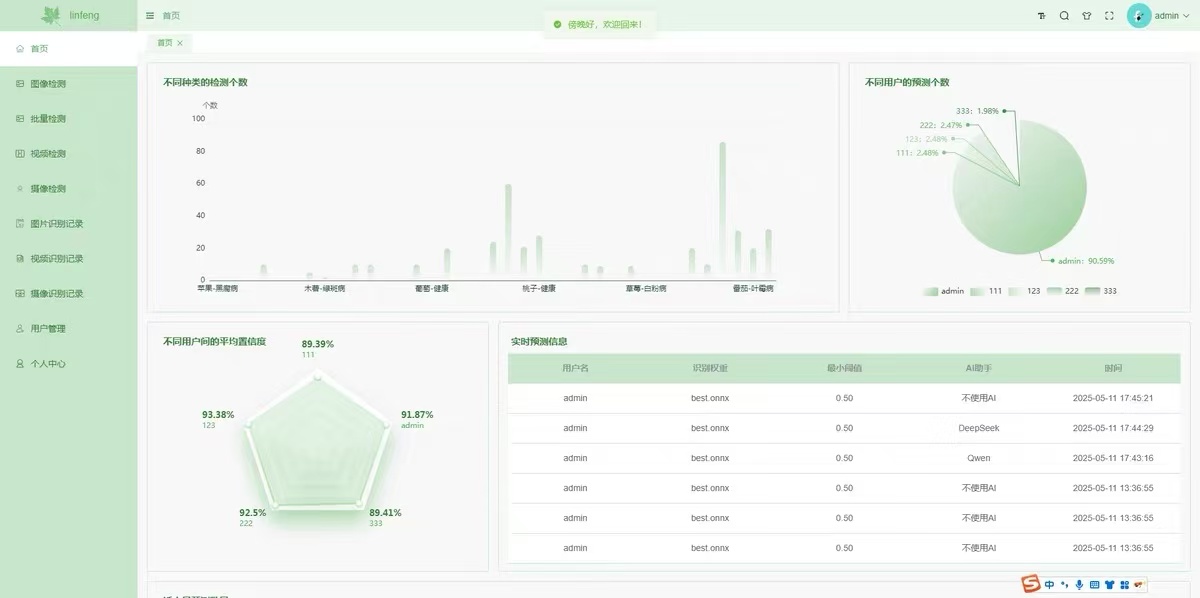Screen dimensions: 1200x598
Task: Toggle Sogou 中 Chinese/English mode
Action: pos(1049,585)
